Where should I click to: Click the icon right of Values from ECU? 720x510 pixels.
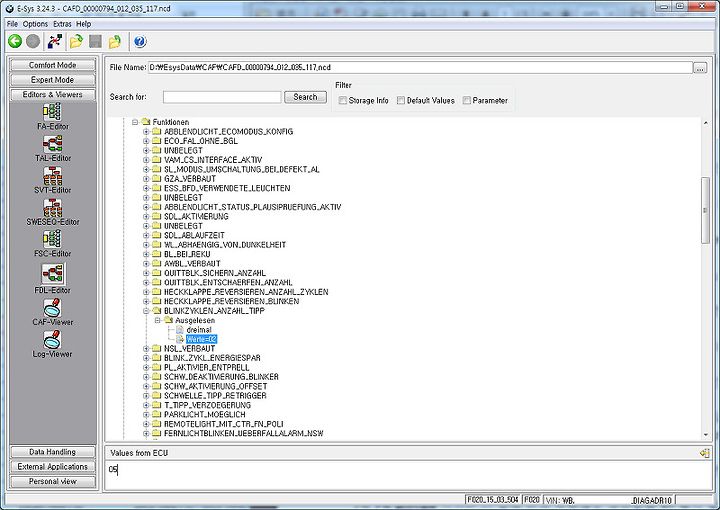pos(704,453)
